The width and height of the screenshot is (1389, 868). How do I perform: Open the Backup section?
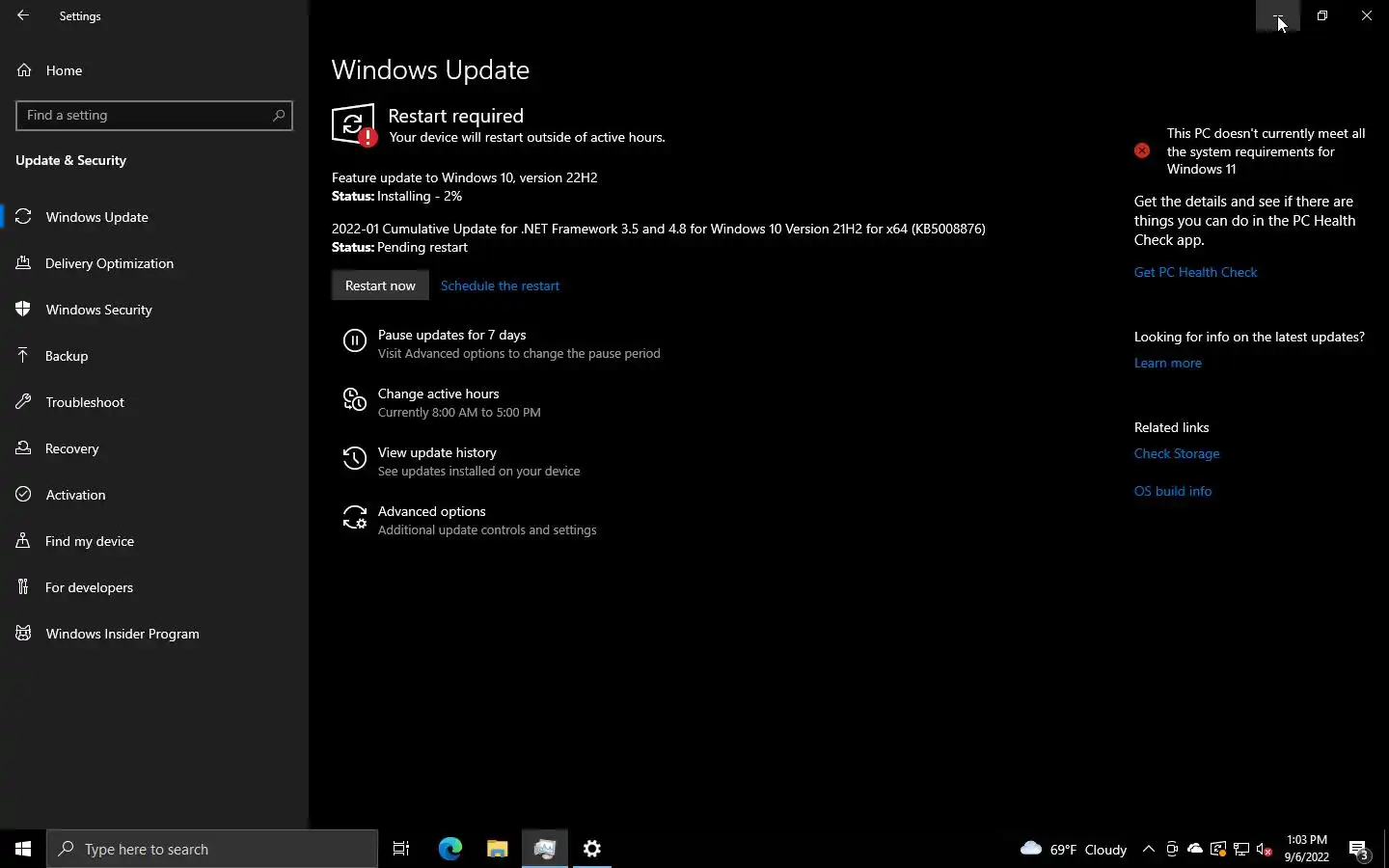point(154,356)
